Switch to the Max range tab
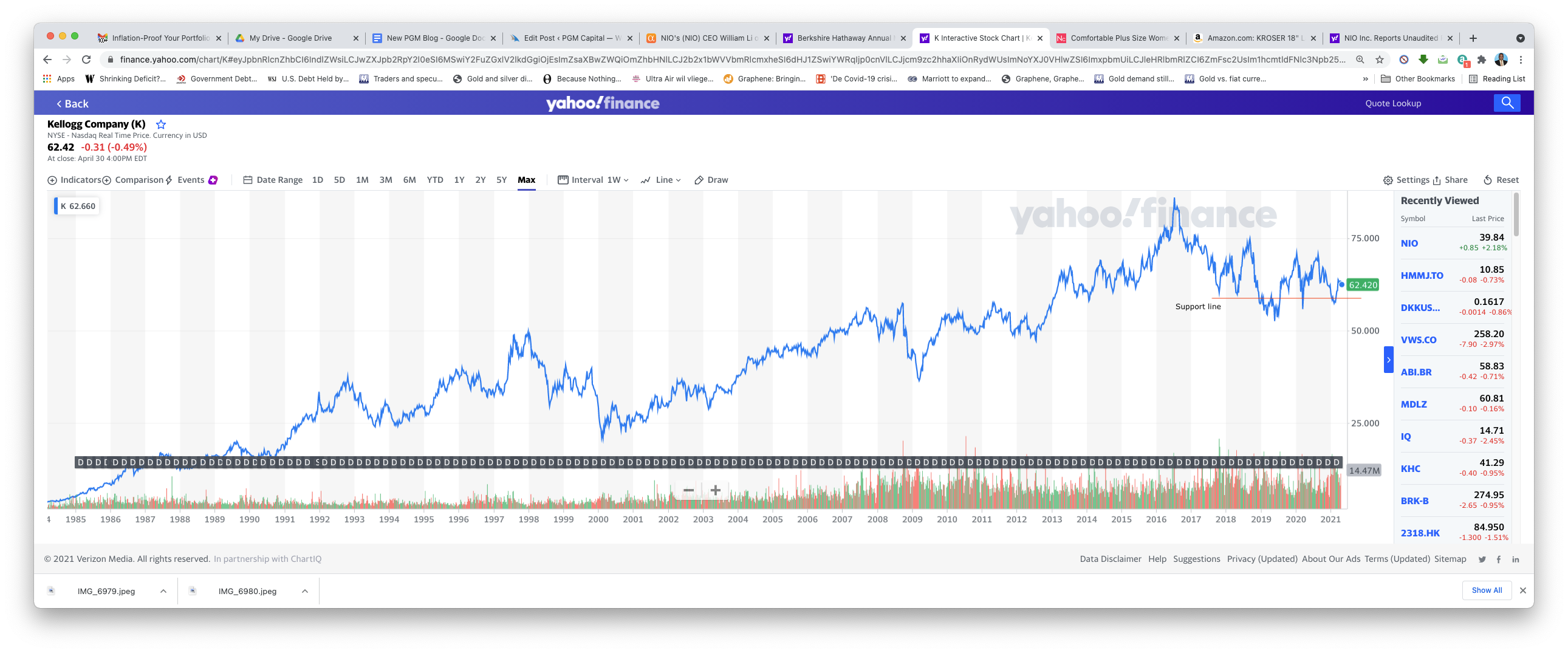Image resolution: width=1568 pixels, height=653 pixels. 527,180
